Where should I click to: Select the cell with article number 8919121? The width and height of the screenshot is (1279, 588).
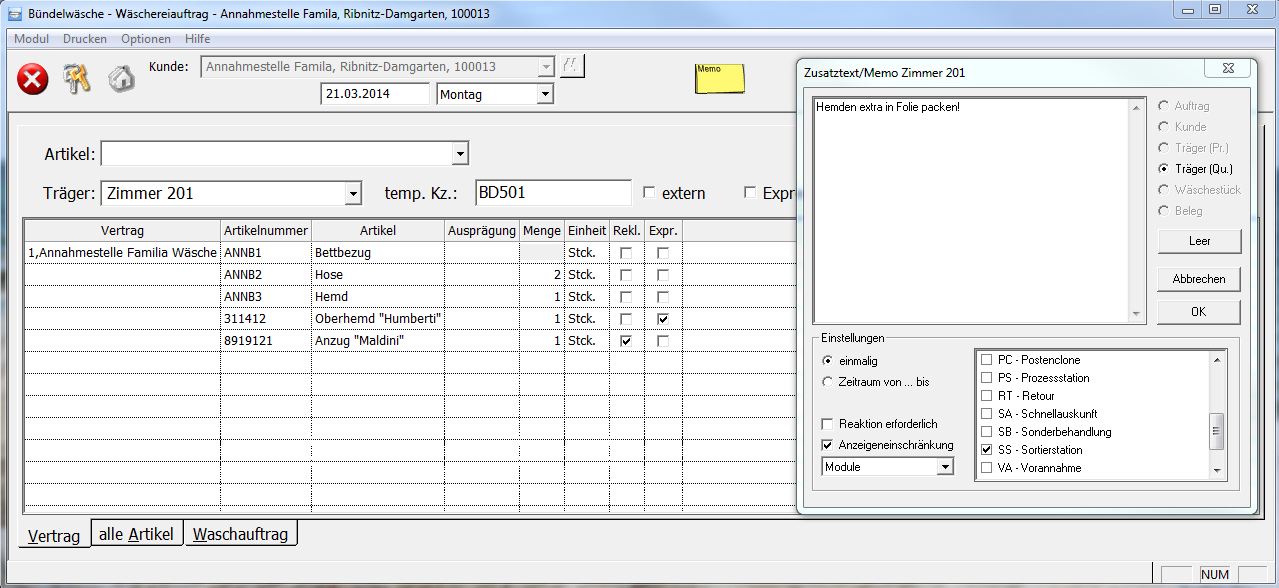266,341
